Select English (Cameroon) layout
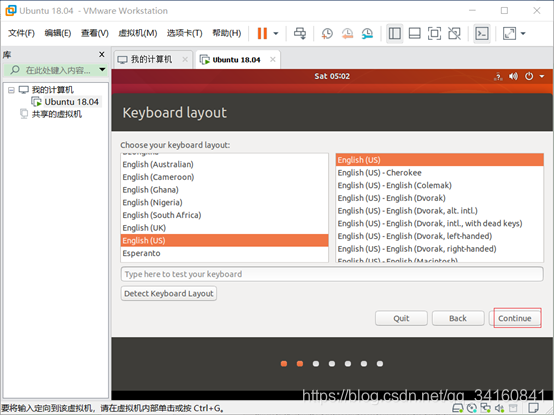Viewport: 554px width, 415px height. coord(224,177)
